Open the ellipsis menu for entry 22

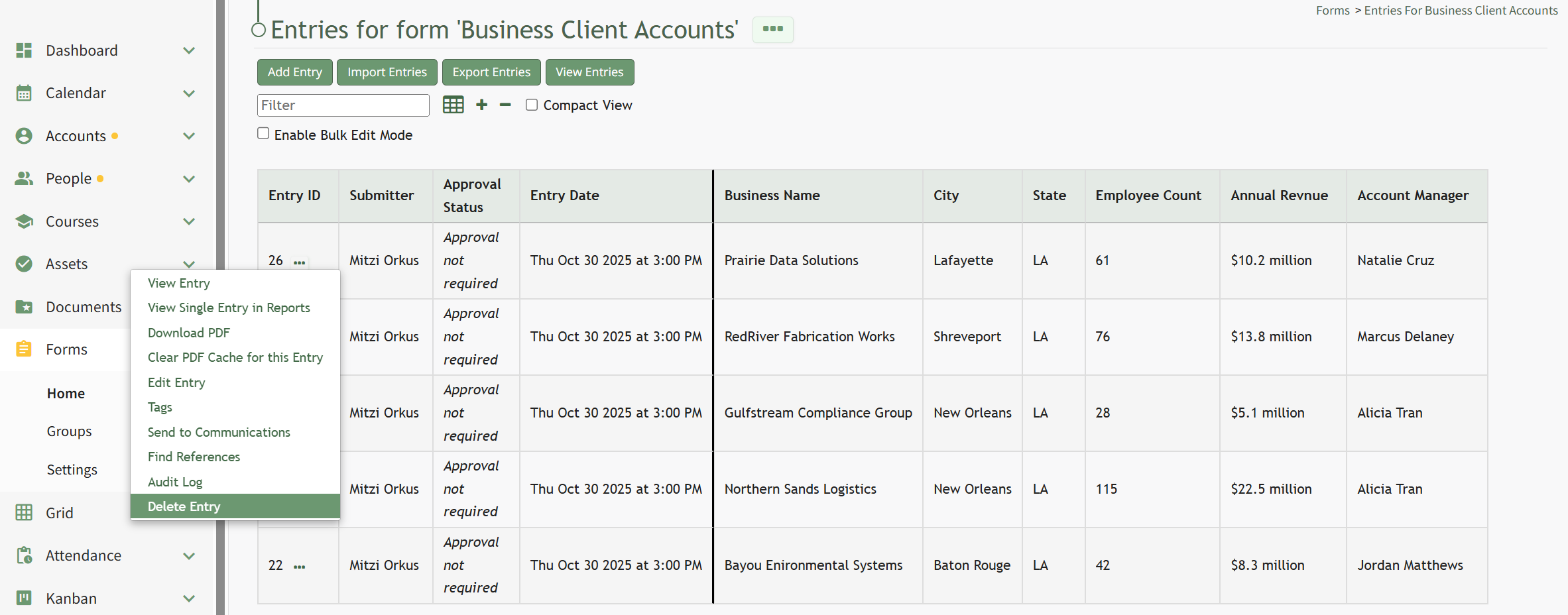tap(300, 567)
